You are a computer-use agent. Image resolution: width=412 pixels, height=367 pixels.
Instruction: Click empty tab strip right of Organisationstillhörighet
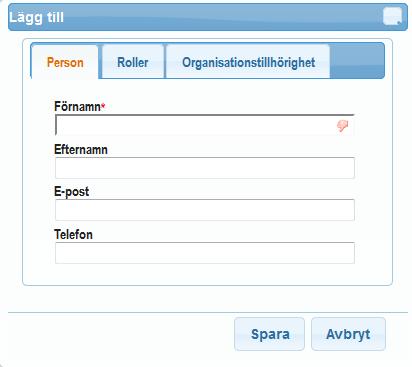tap(357, 61)
